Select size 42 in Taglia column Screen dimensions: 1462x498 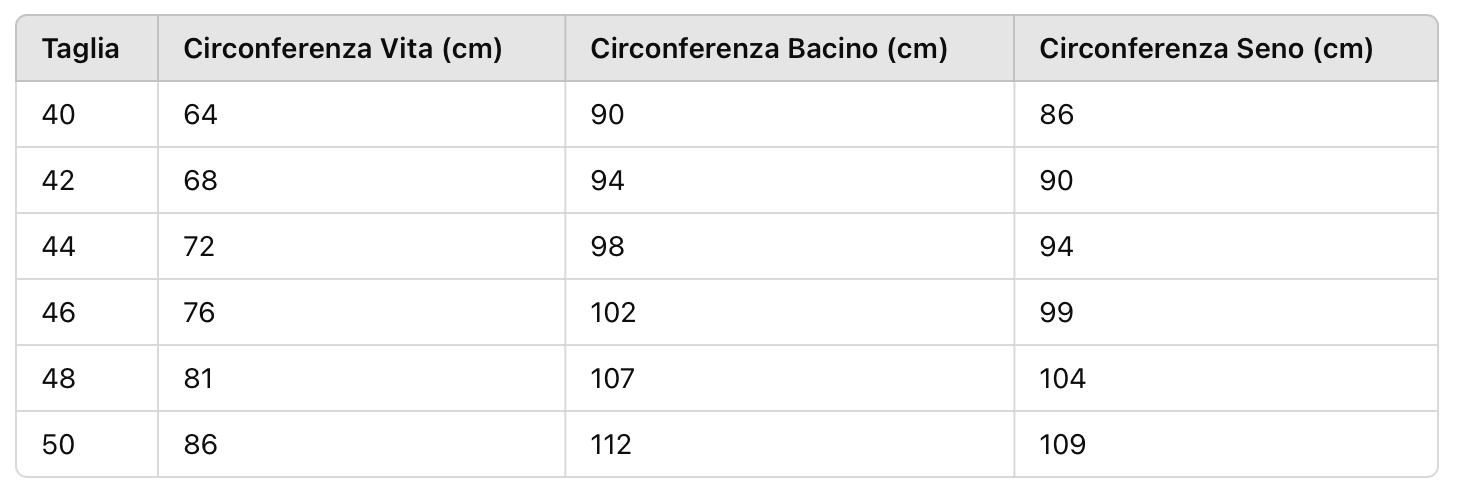pyautogui.click(x=59, y=181)
